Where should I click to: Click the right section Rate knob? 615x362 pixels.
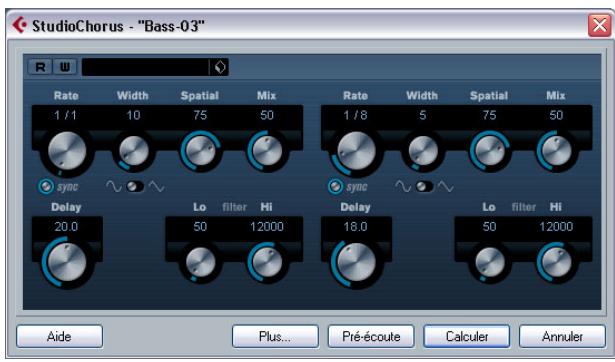(x=357, y=151)
